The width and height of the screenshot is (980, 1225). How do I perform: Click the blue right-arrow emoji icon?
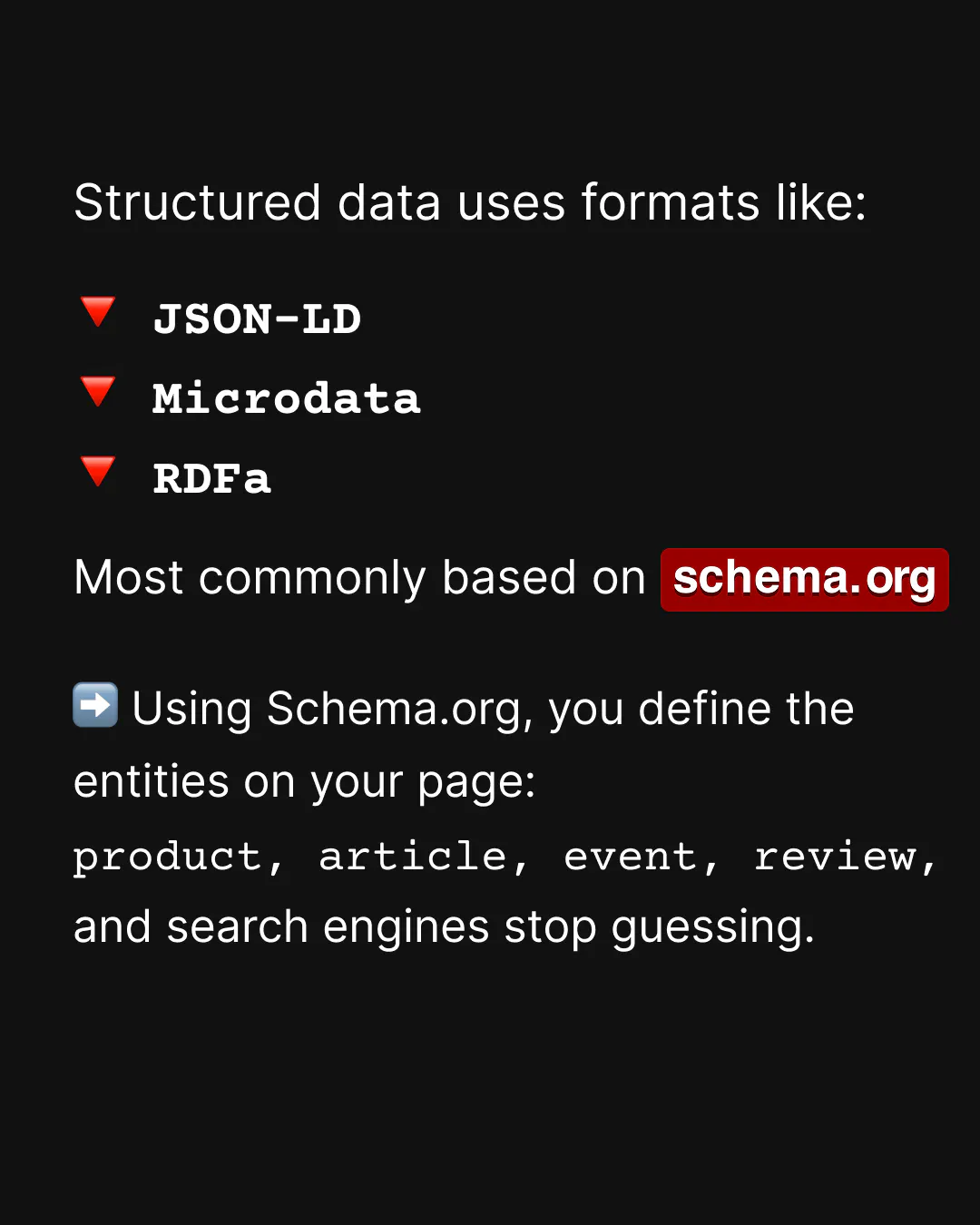point(95,705)
